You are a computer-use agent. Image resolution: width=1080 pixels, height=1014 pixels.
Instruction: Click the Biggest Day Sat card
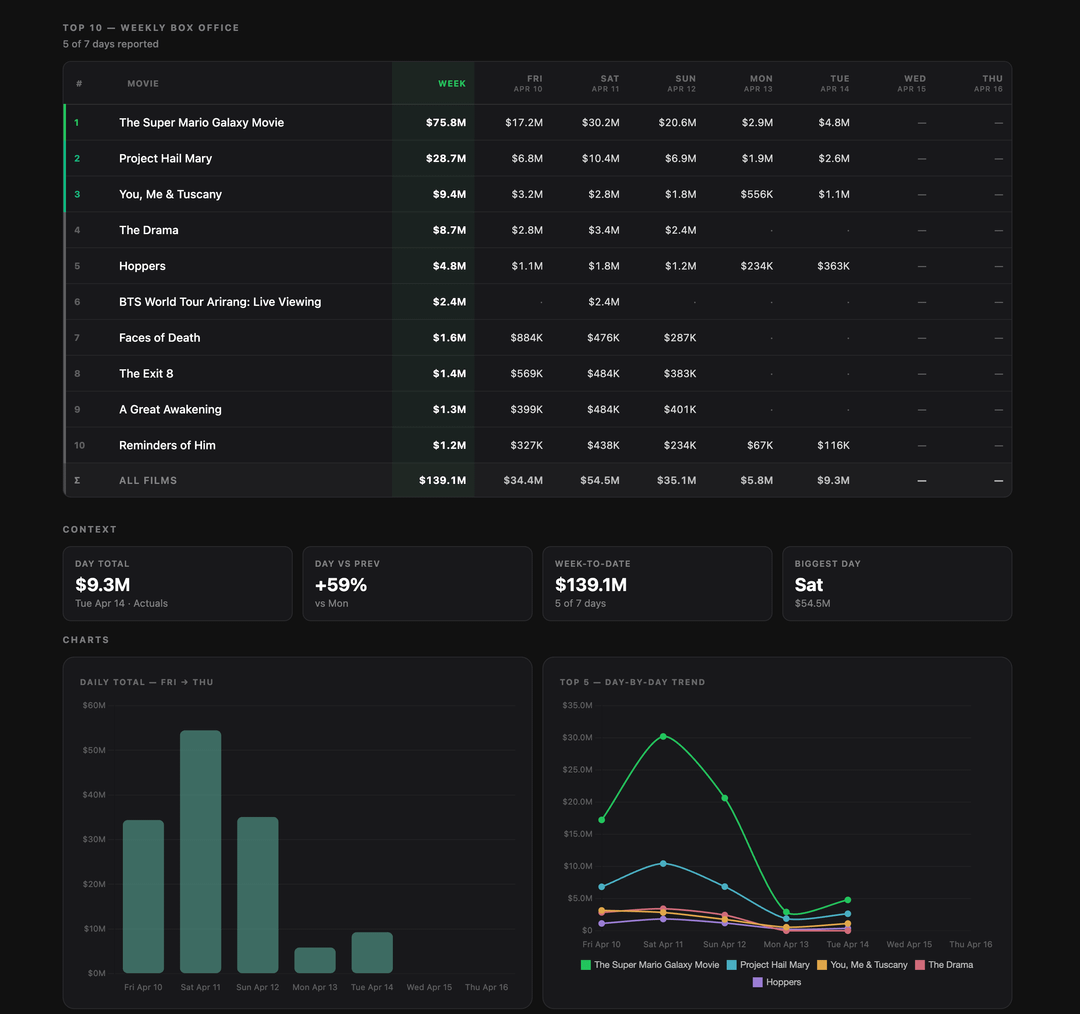[x=896, y=584]
